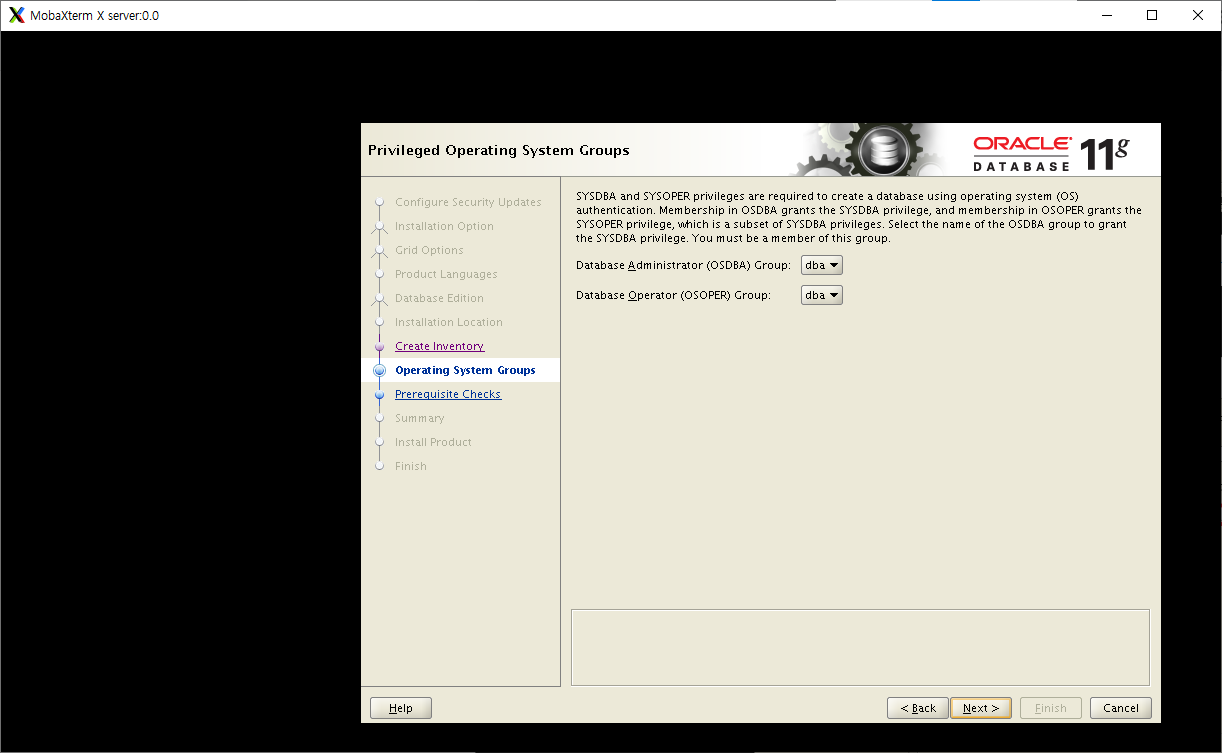Click Installation Location step
Image resolution: width=1222 pixels, height=753 pixels.
coord(449,322)
